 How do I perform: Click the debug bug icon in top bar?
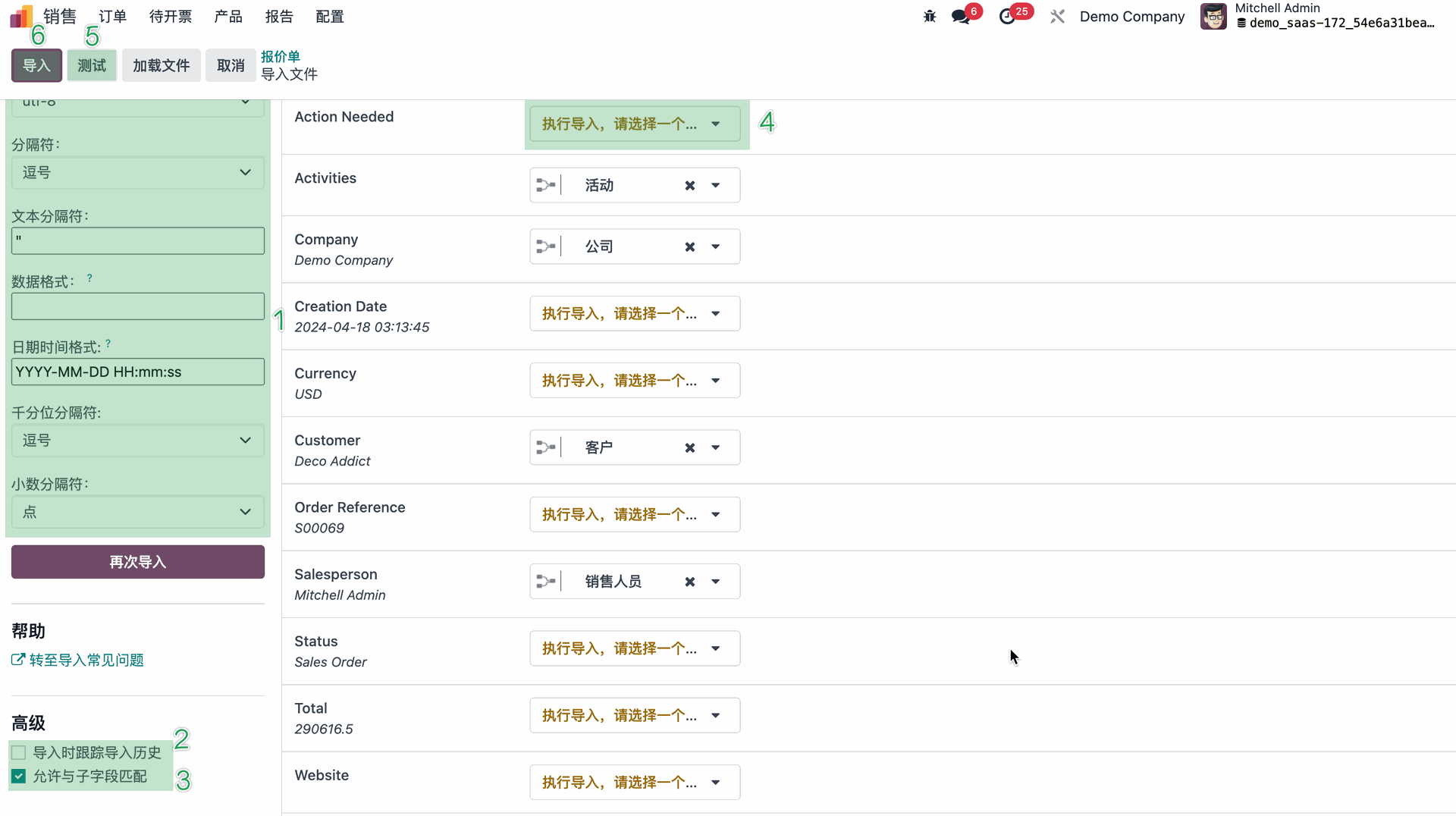pos(930,16)
